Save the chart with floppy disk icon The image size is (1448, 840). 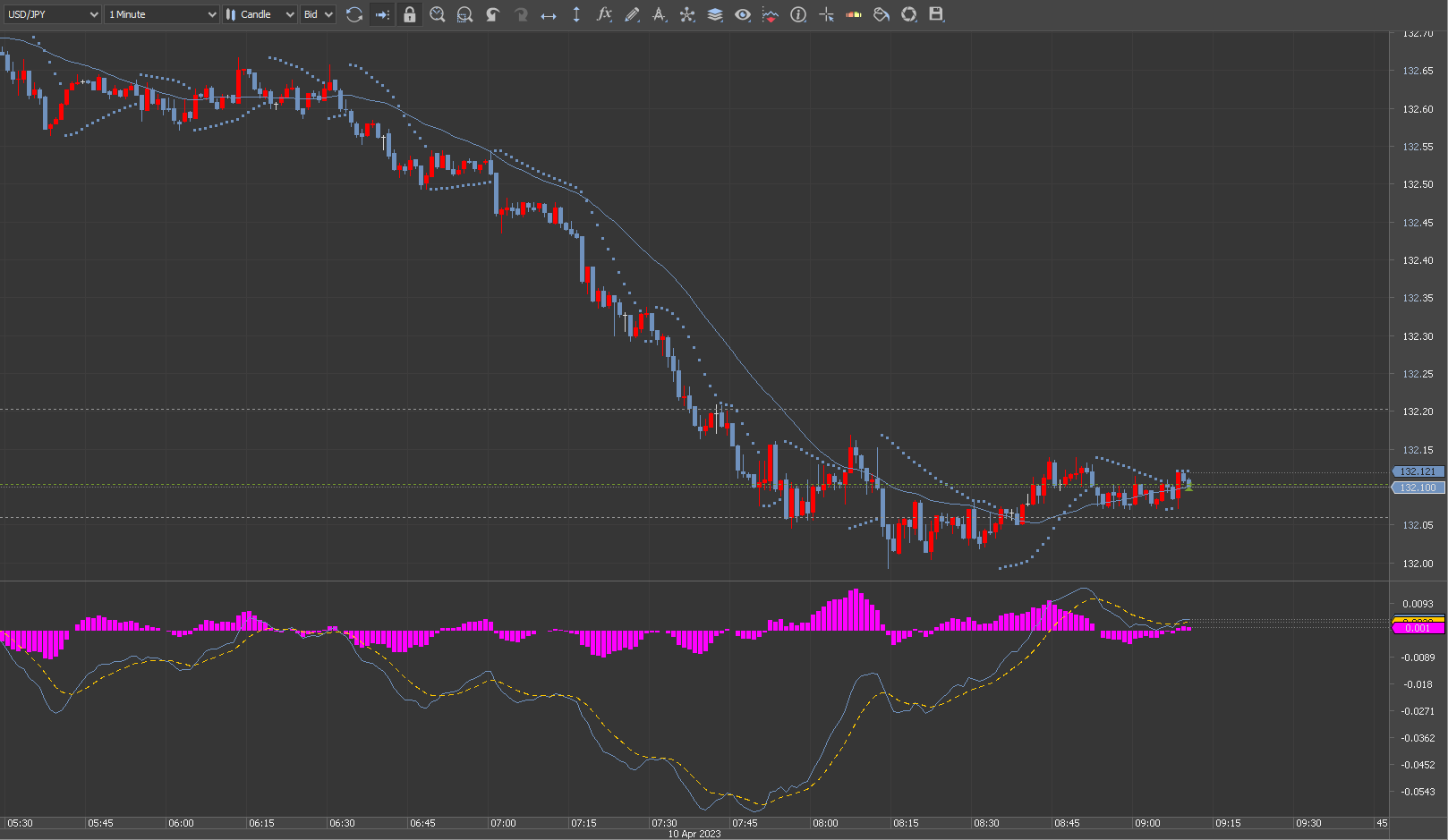coord(936,14)
